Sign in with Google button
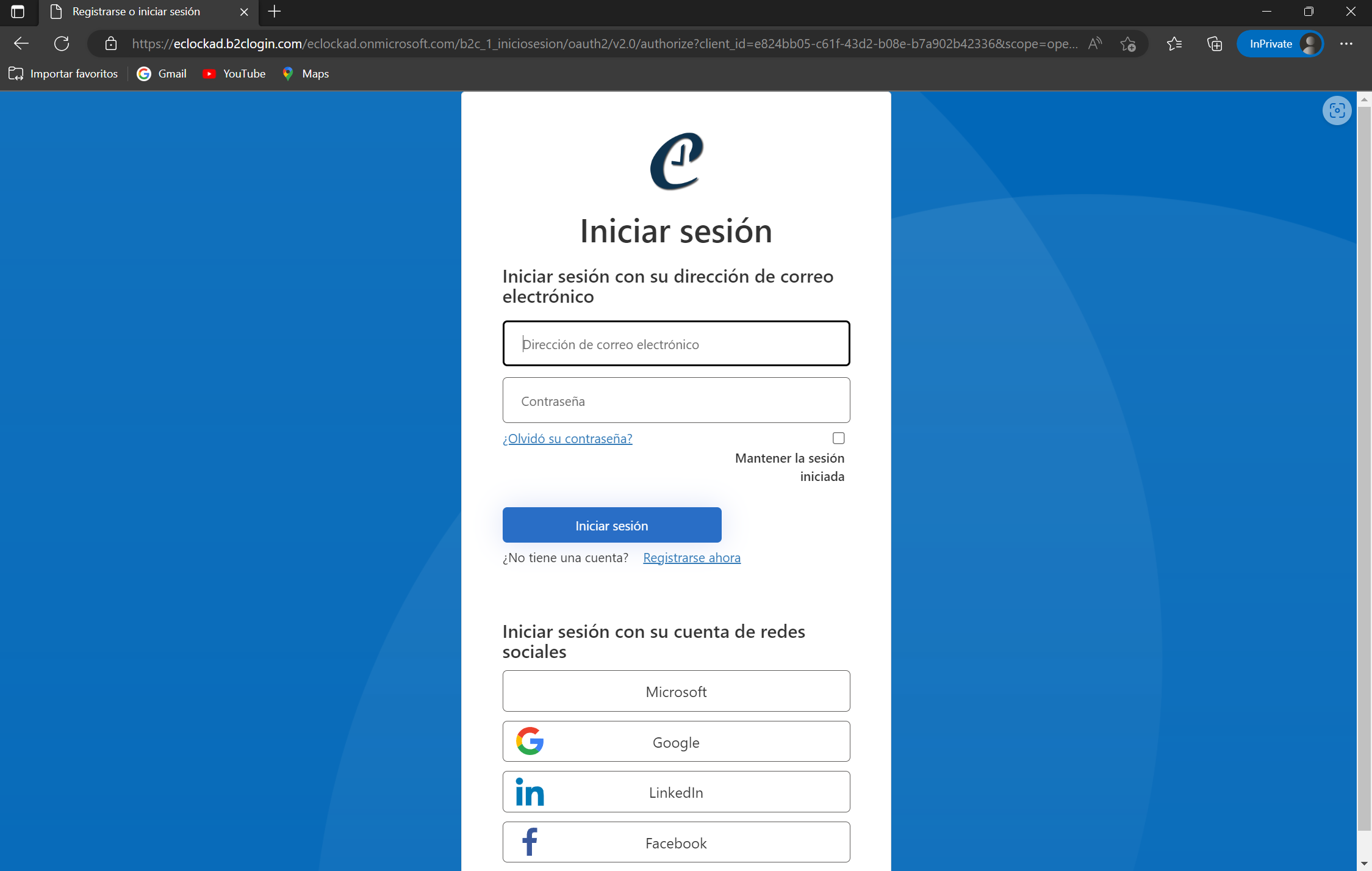This screenshot has height=871, width=1372. (x=676, y=742)
